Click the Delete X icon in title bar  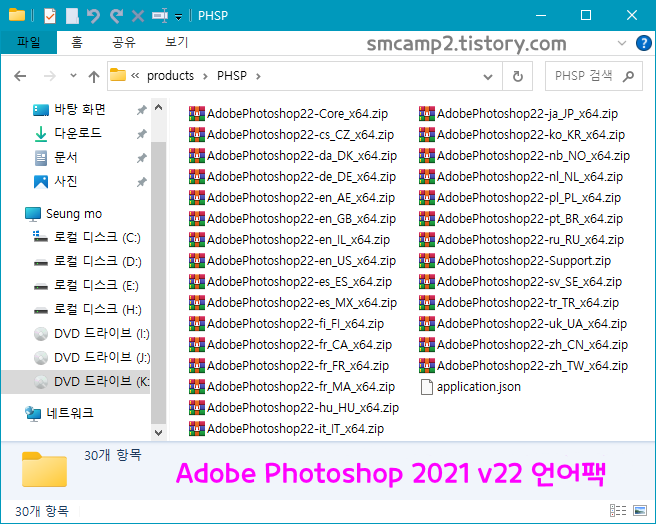point(138,16)
